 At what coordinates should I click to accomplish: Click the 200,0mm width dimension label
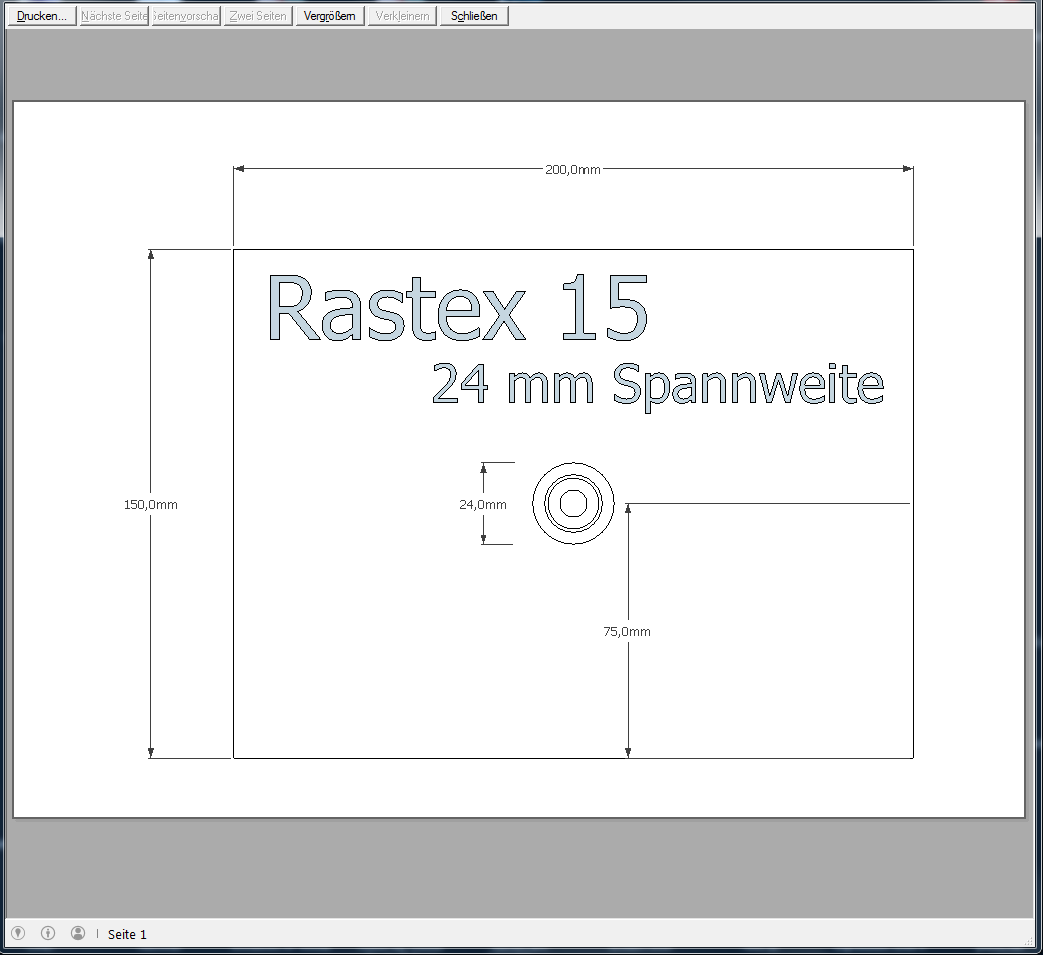(572, 170)
